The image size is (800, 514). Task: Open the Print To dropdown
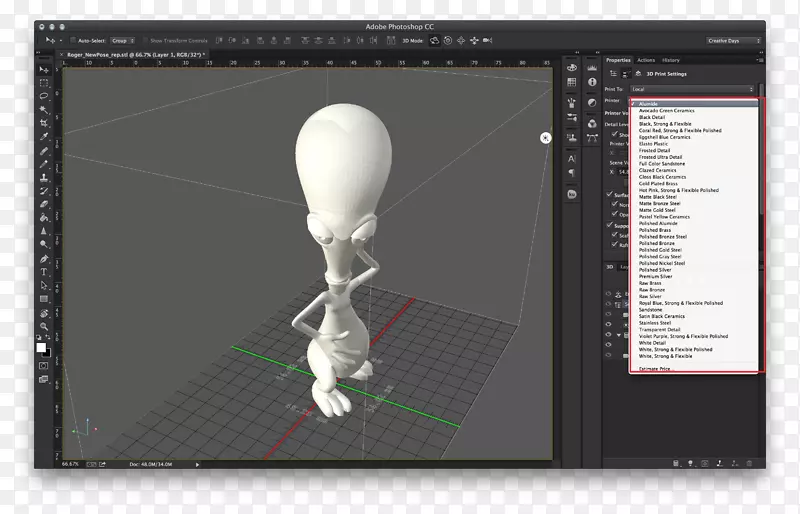tap(693, 89)
